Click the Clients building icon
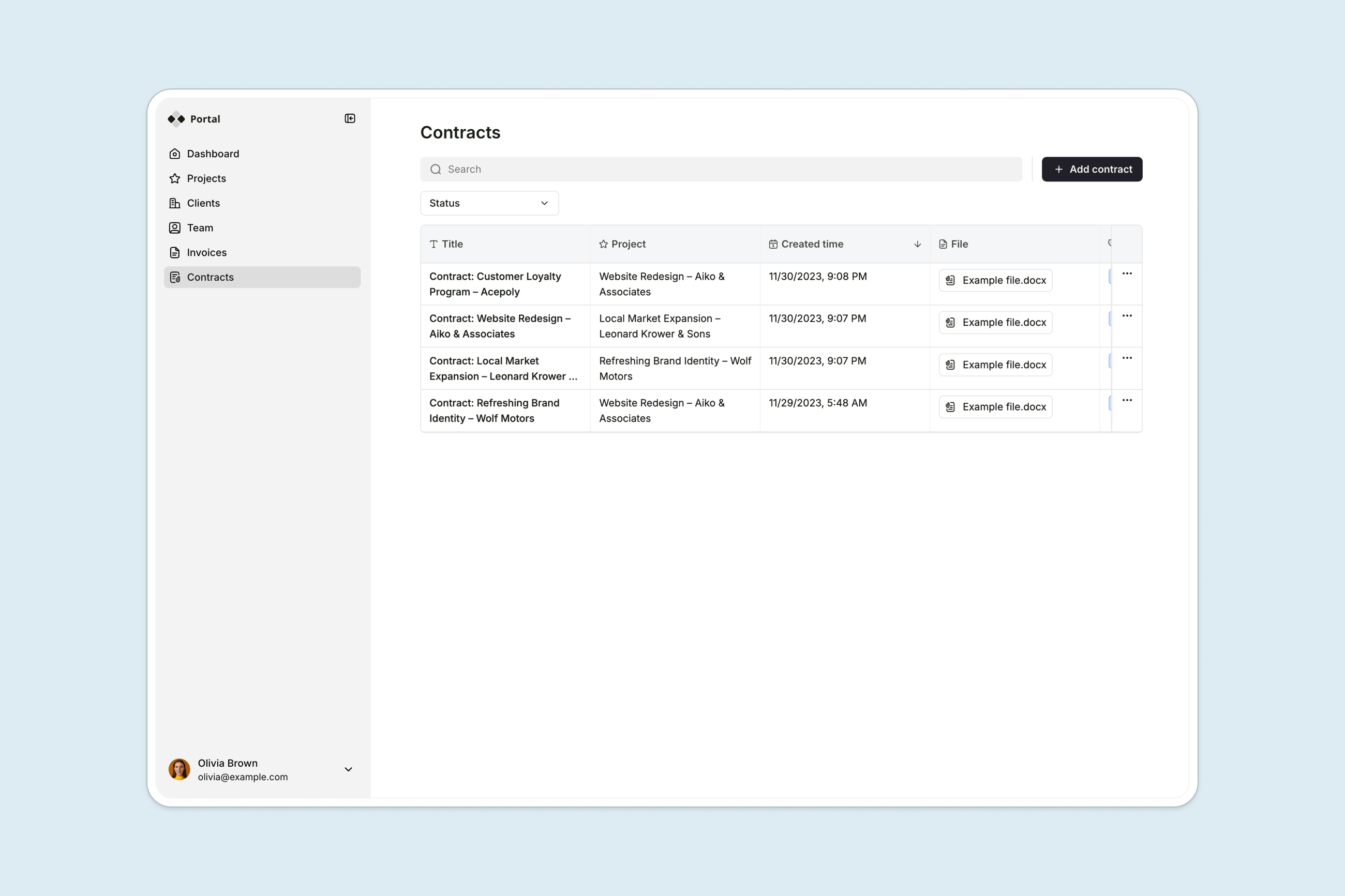The height and width of the screenshot is (896, 1345). pyautogui.click(x=175, y=203)
